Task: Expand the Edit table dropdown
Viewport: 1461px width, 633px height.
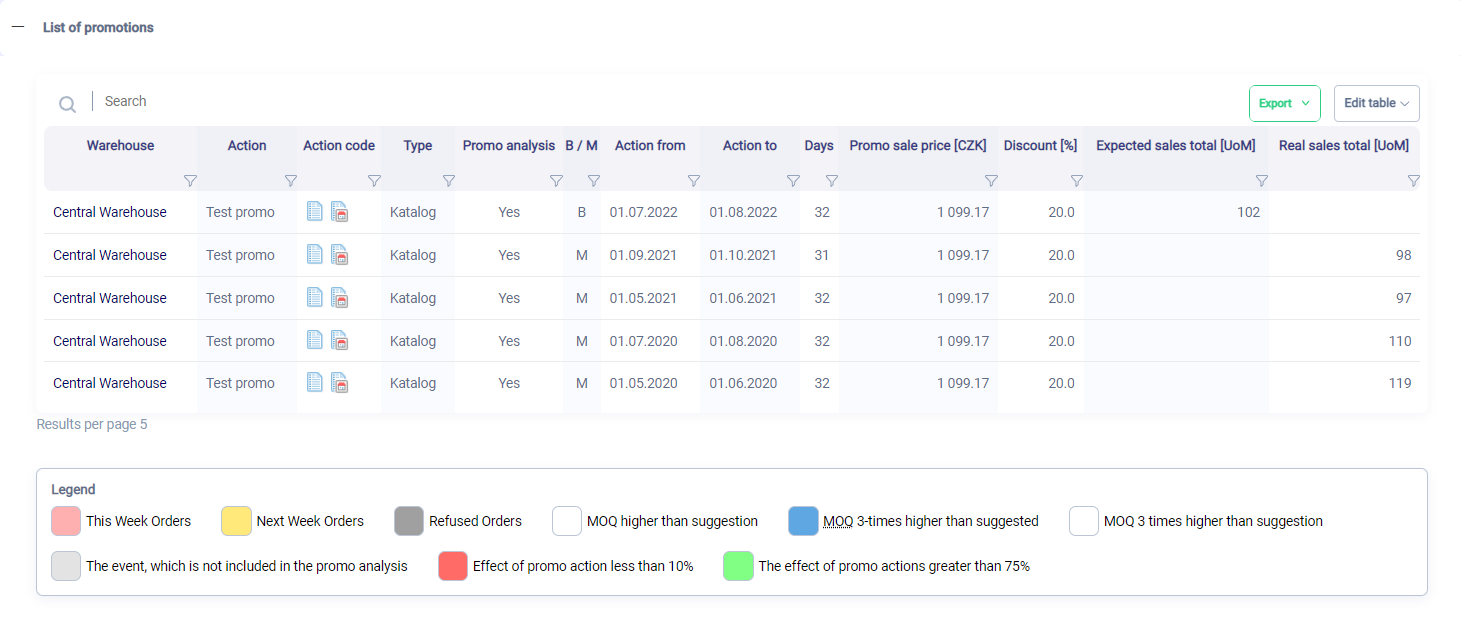Action: coord(1376,103)
